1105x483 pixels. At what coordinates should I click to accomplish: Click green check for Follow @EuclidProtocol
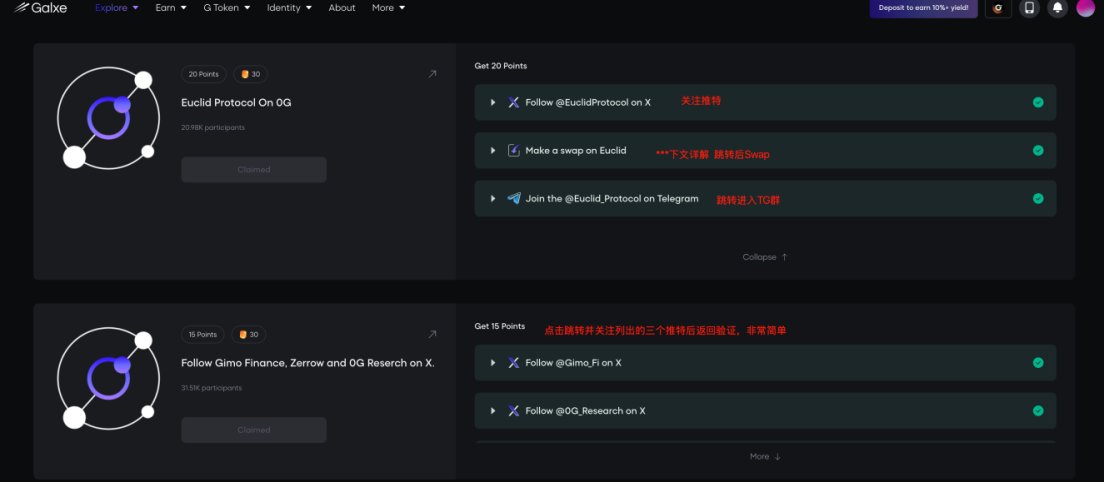coord(1038,102)
